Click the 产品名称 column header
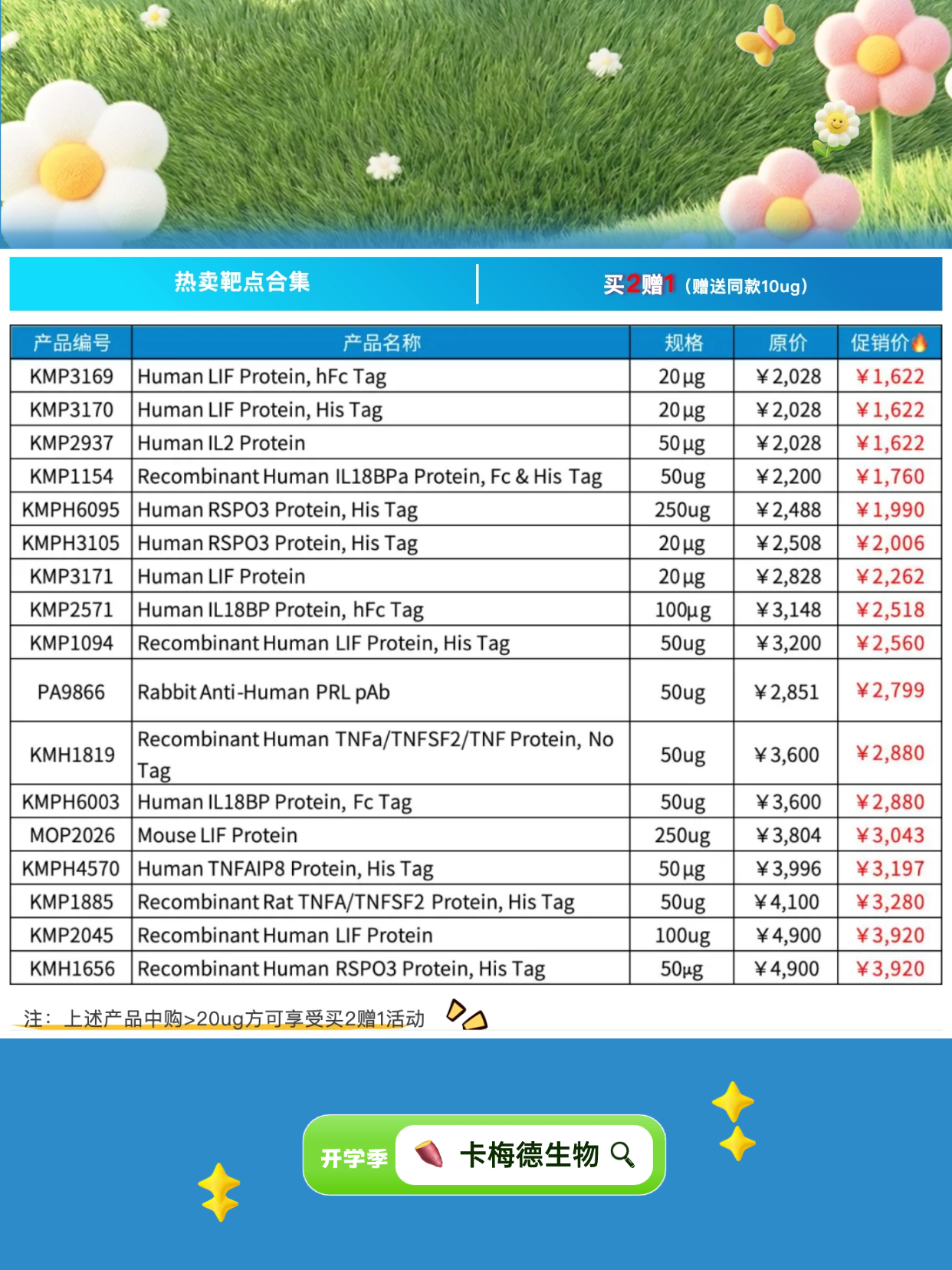The width and height of the screenshot is (952, 1270). point(381,343)
